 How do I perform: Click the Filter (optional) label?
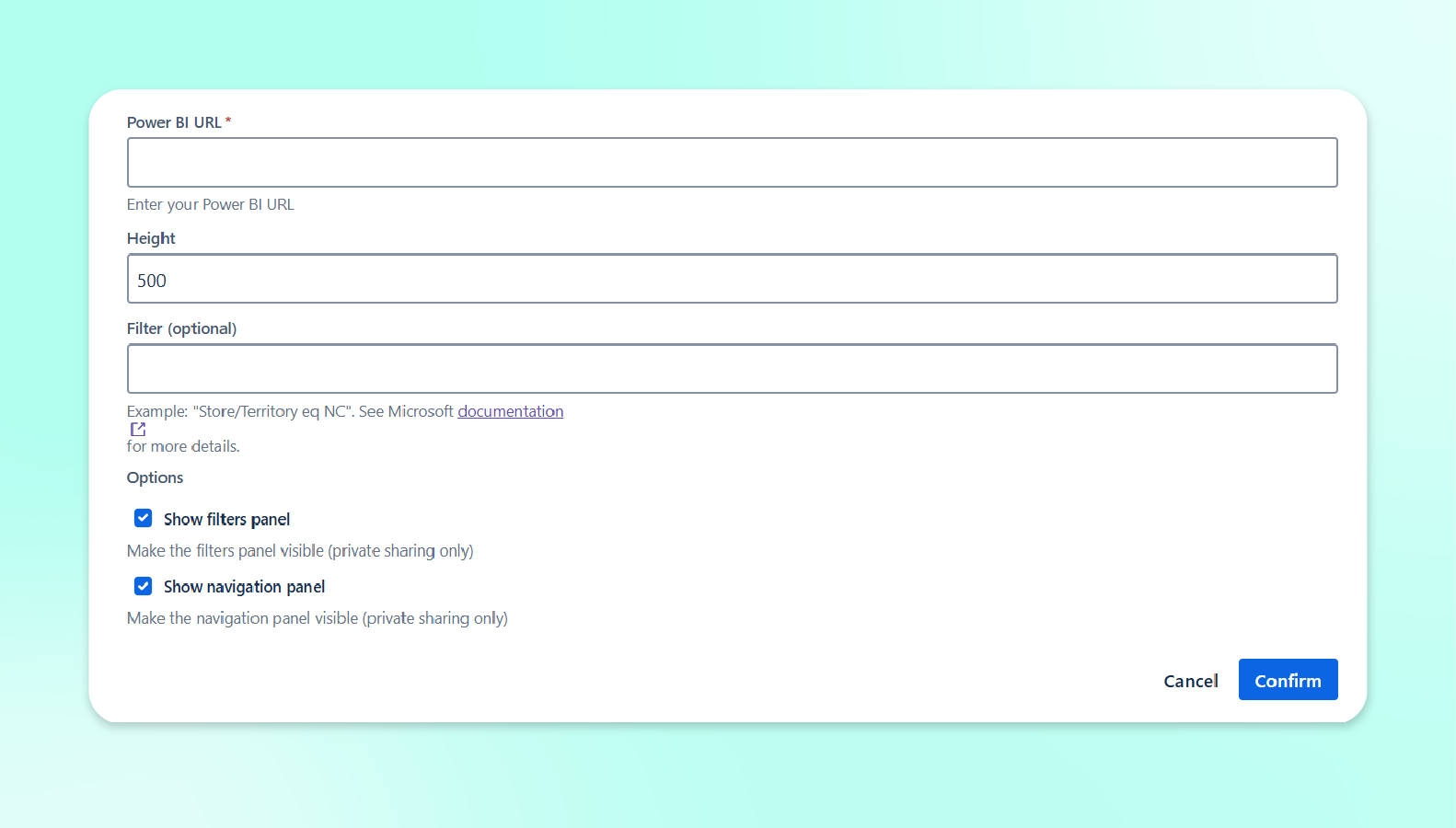coord(181,328)
